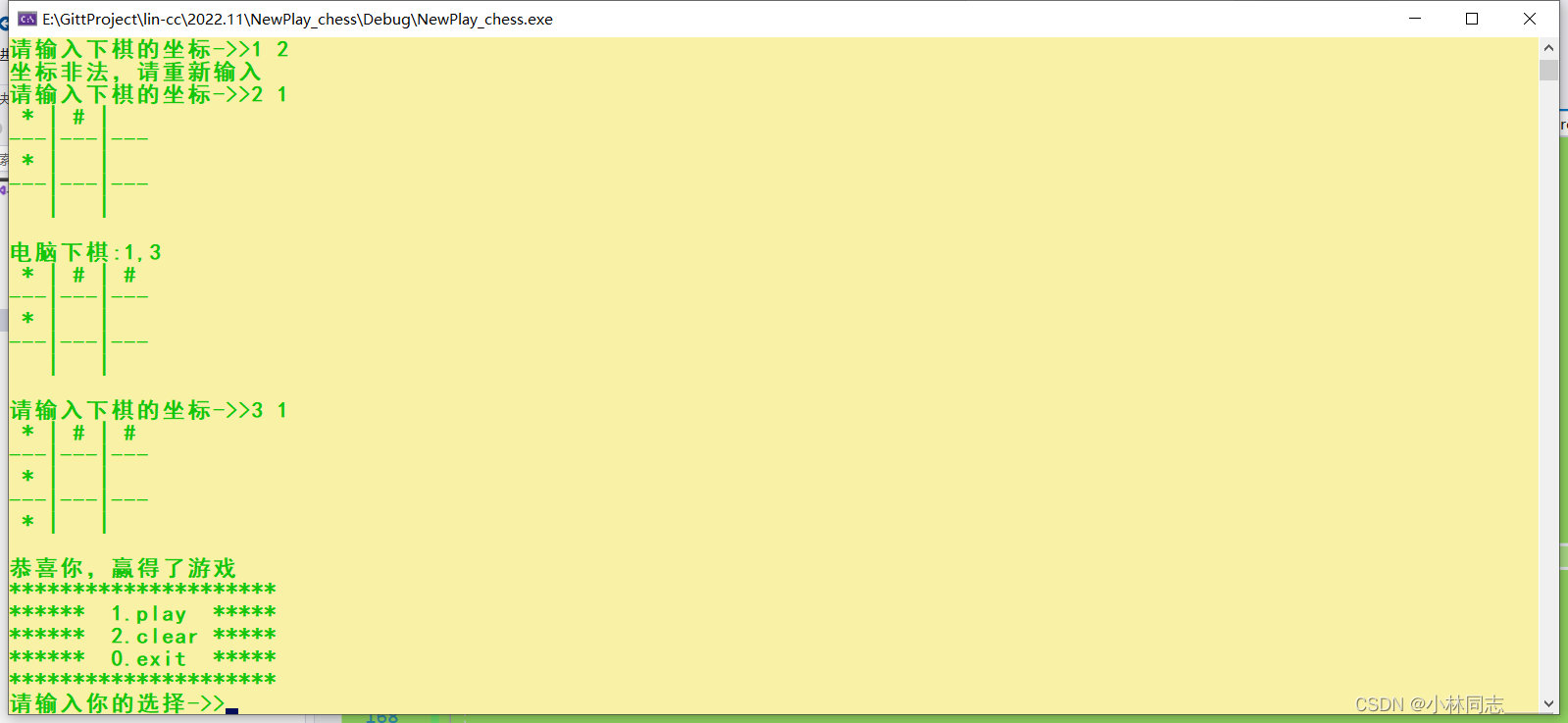This screenshot has width=1568, height=723.
Task: Click the window title path text
Action: 298,20
